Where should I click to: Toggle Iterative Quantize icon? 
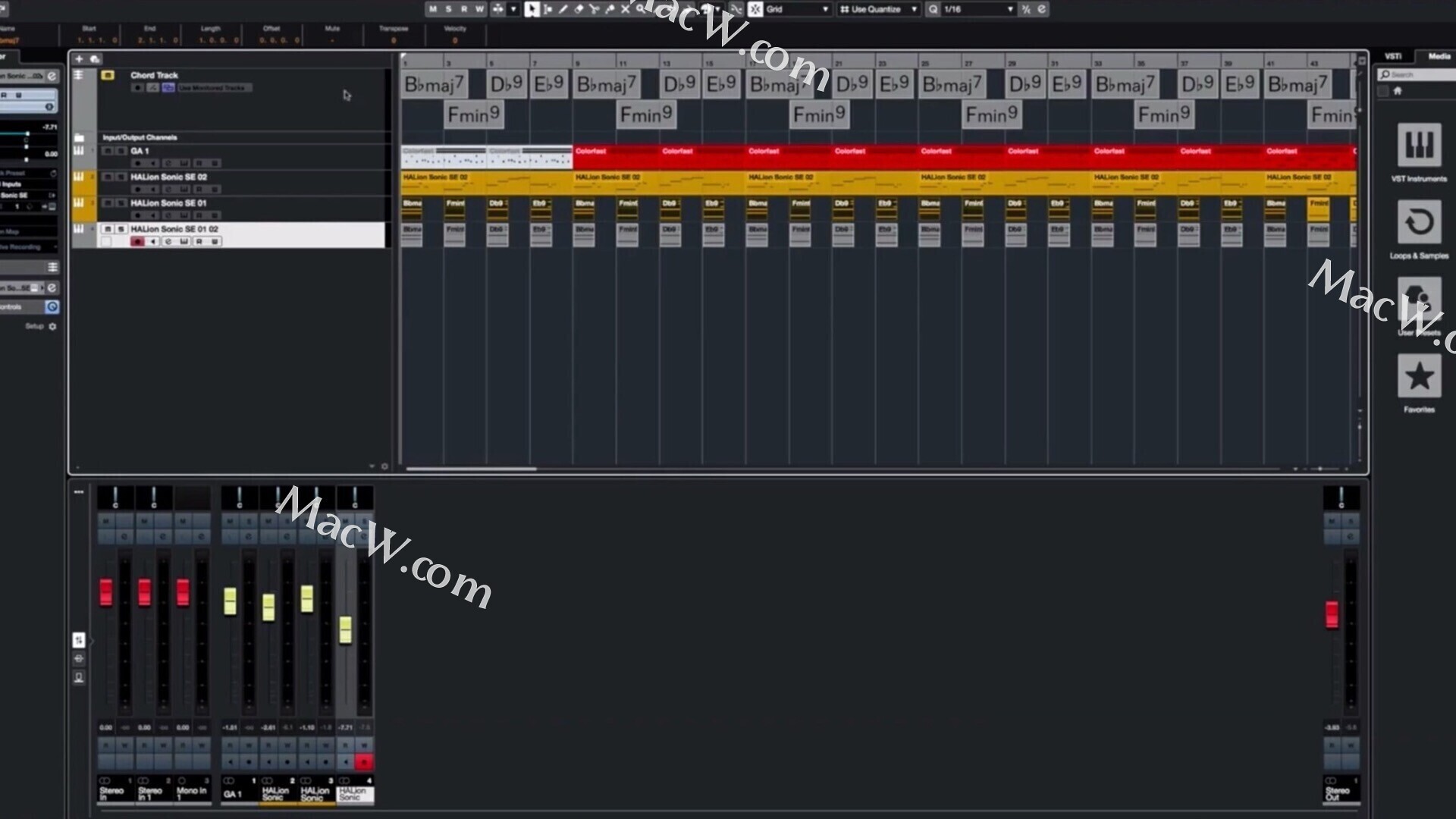pyautogui.click(x=1026, y=9)
